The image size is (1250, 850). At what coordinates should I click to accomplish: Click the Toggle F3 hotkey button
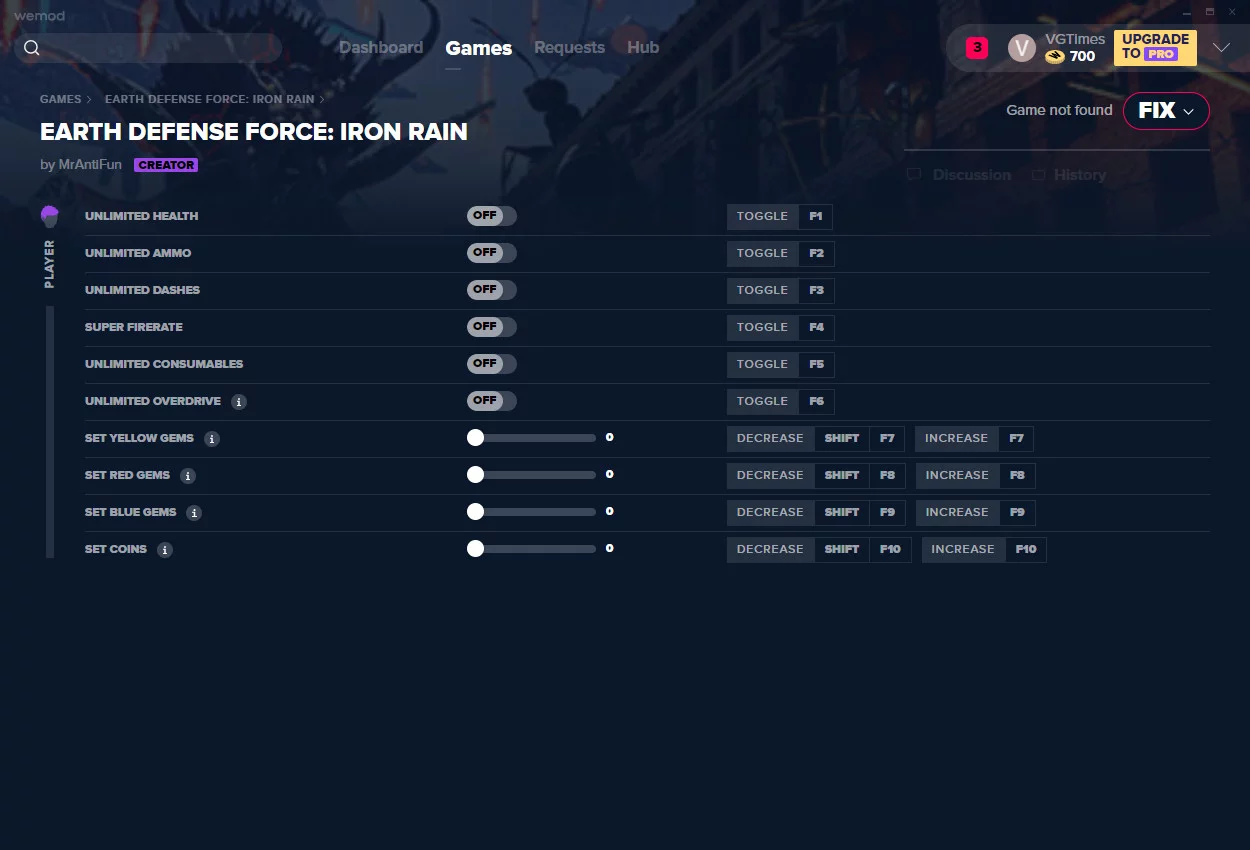tap(780, 291)
